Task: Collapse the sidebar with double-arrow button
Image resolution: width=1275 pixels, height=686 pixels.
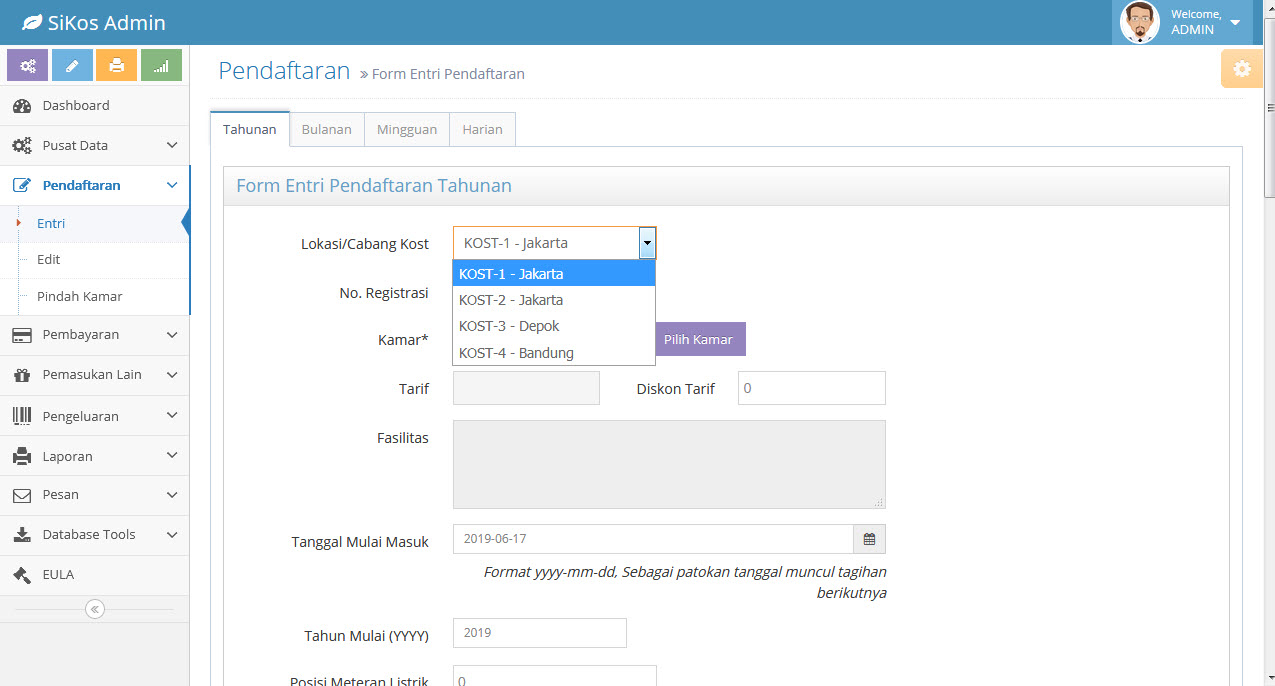Action: [x=95, y=609]
